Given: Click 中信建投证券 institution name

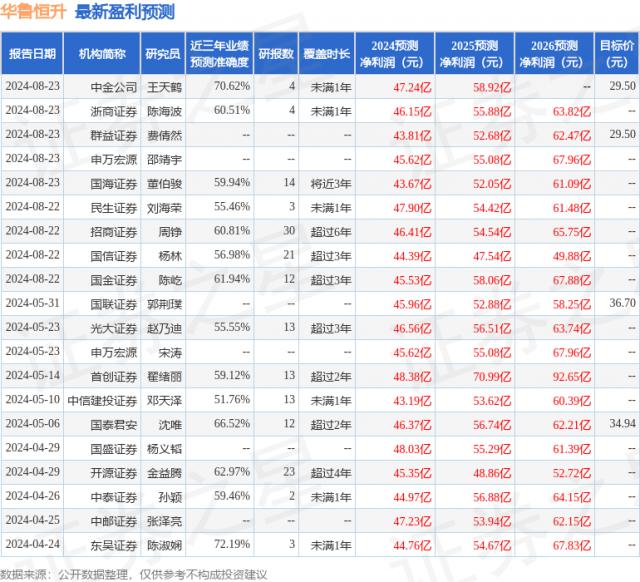Looking at the screenshot, I should [102, 400].
